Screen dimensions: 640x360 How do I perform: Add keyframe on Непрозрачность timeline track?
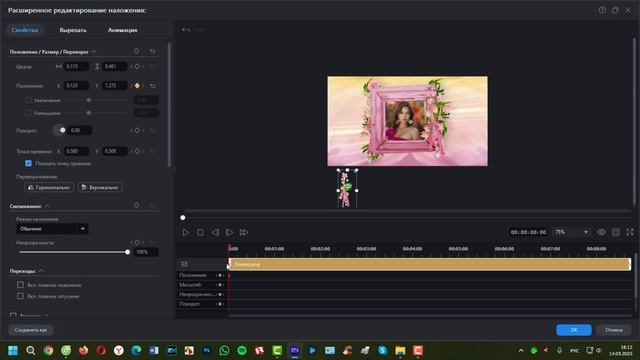220,294
